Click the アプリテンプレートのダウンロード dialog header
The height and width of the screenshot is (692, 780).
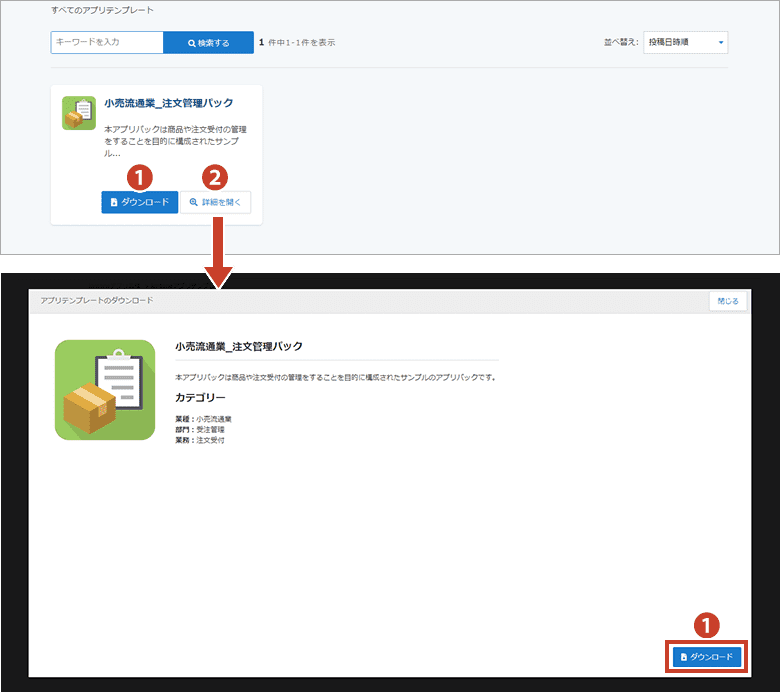pyautogui.click(x=97, y=300)
